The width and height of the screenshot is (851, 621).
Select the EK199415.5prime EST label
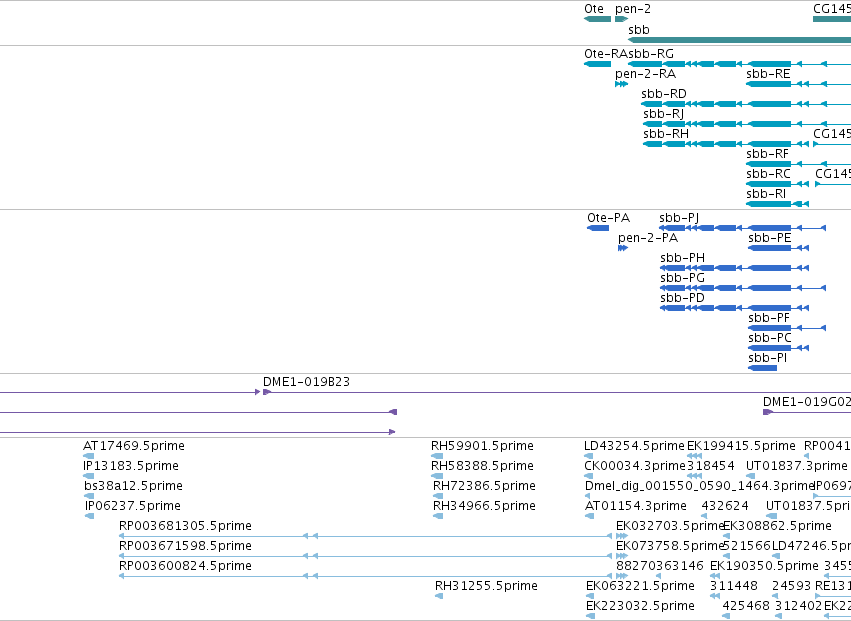pos(741,446)
